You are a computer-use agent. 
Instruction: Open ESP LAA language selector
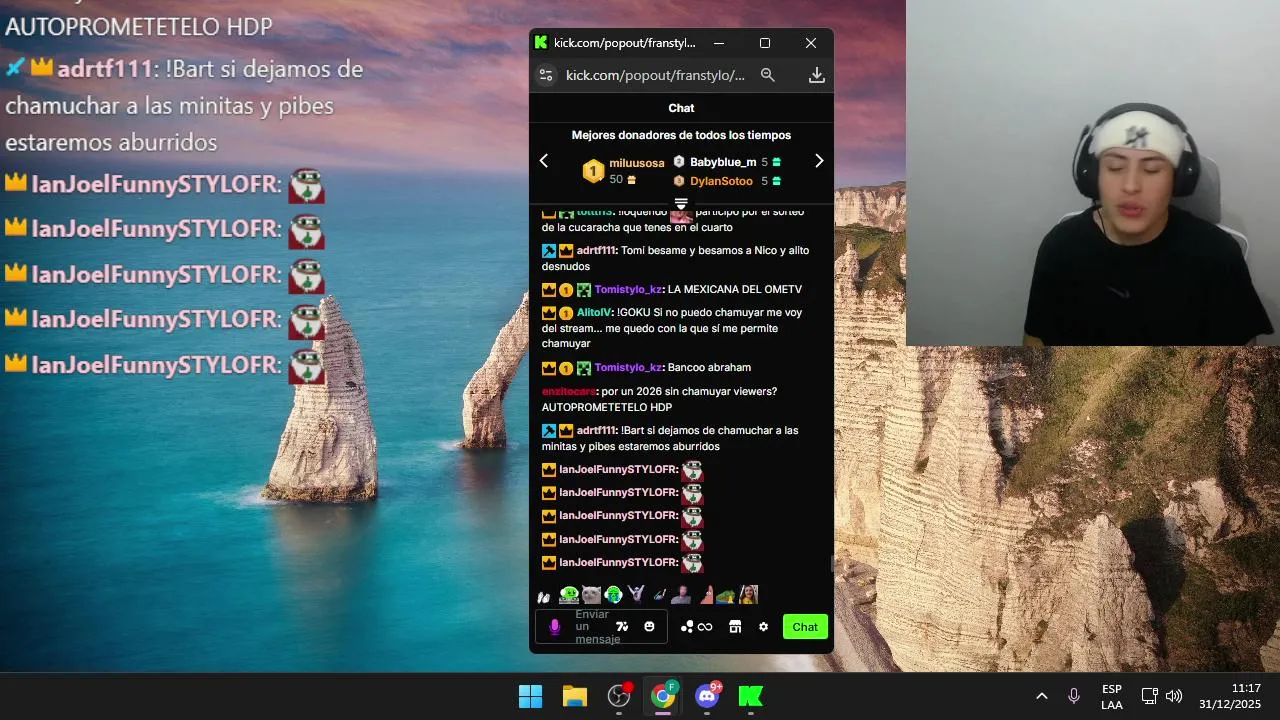pos(1112,697)
